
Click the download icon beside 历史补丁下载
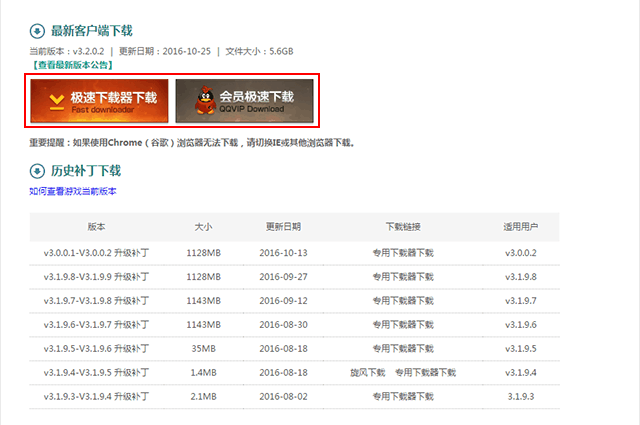[37, 171]
